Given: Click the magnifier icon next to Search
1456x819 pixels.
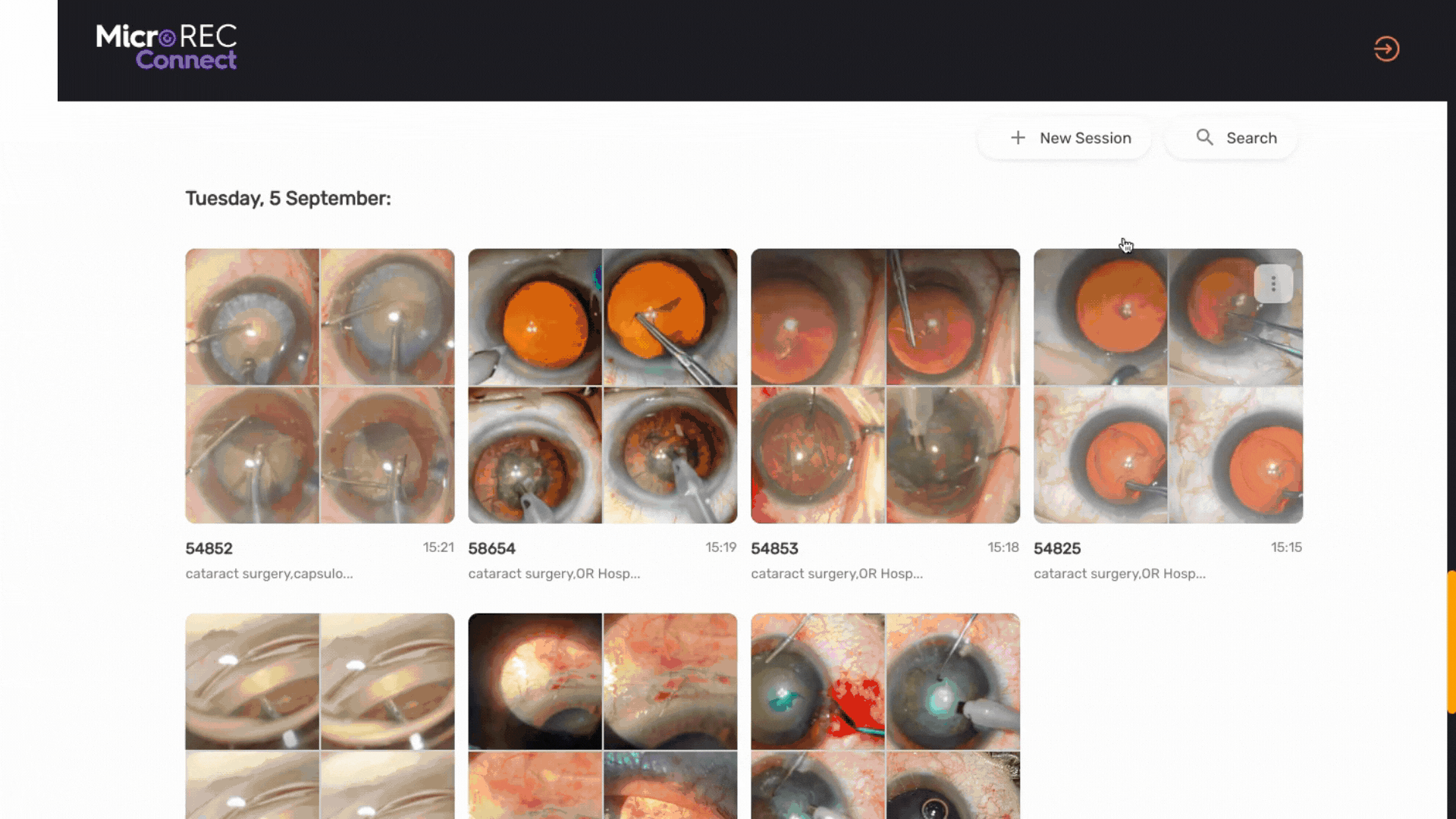Looking at the screenshot, I should click(x=1205, y=137).
